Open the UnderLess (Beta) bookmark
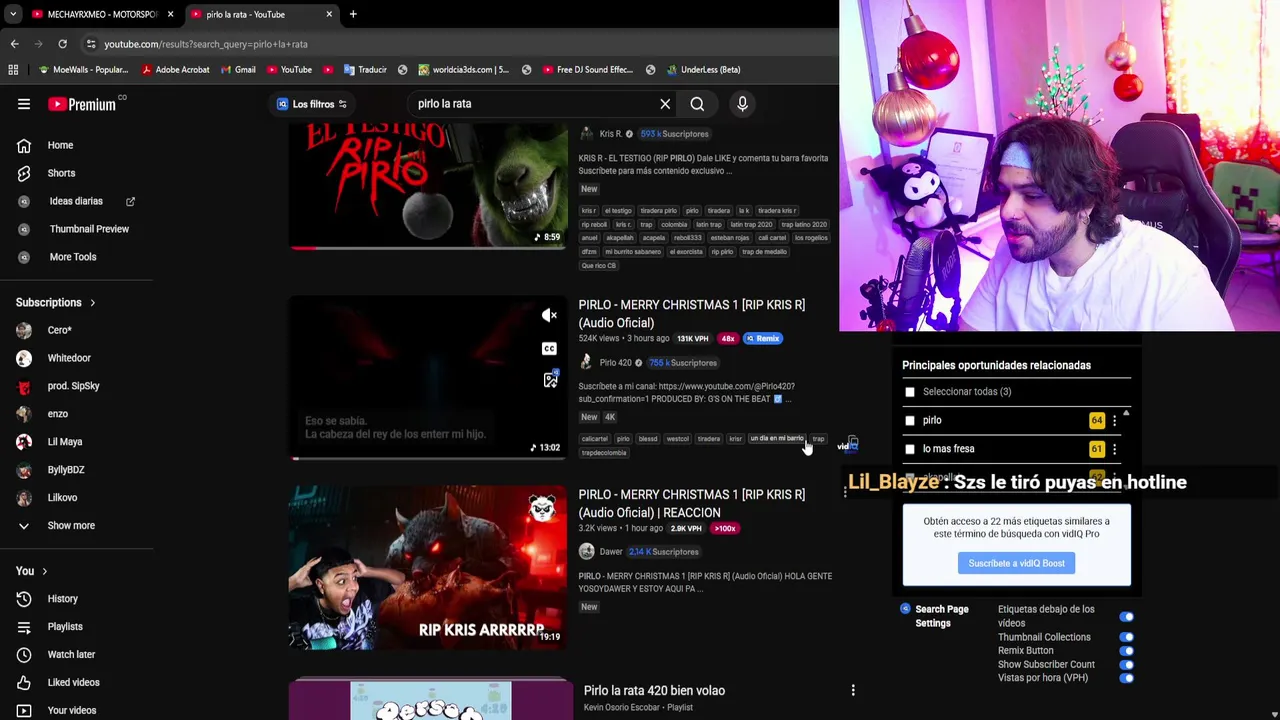This screenshot has height=720, width=1280. (702, 70)
